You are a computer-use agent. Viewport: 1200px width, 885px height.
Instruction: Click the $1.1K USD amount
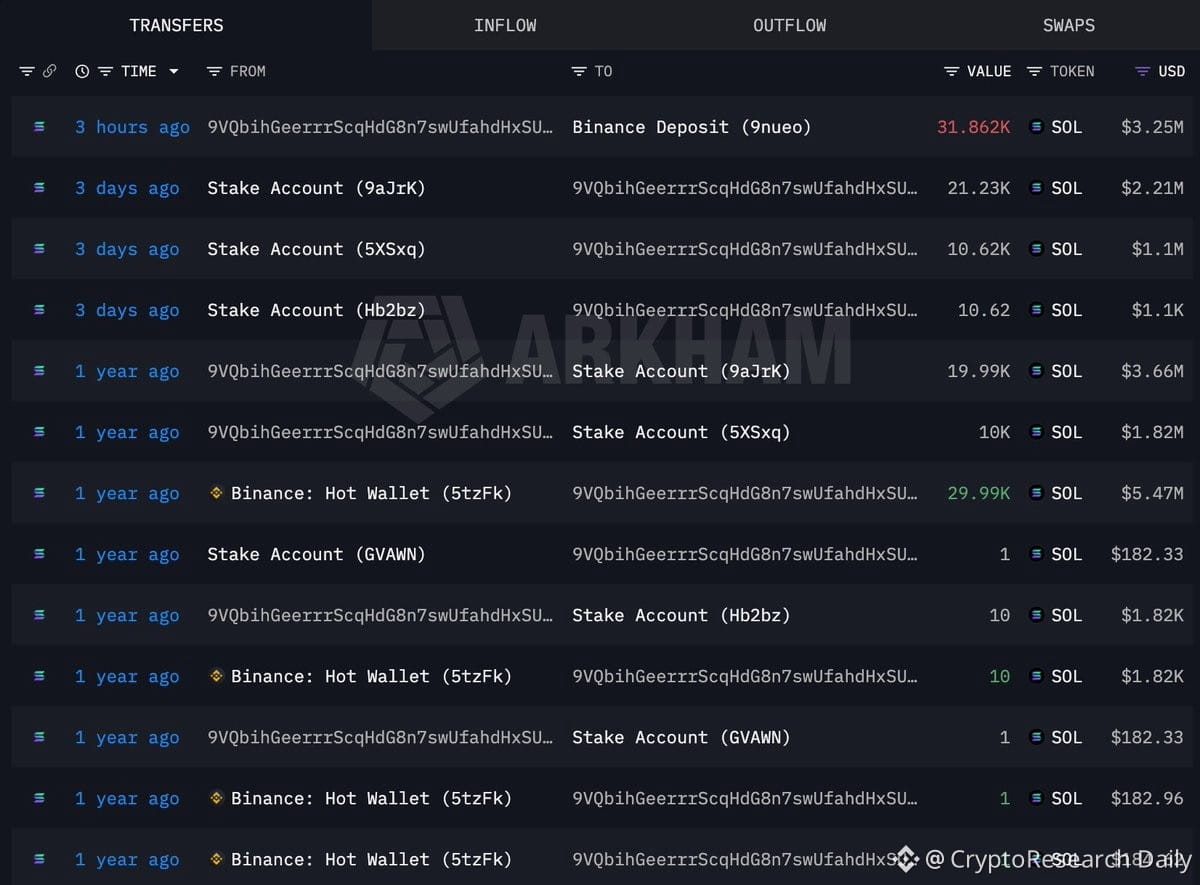point(1158,310)
